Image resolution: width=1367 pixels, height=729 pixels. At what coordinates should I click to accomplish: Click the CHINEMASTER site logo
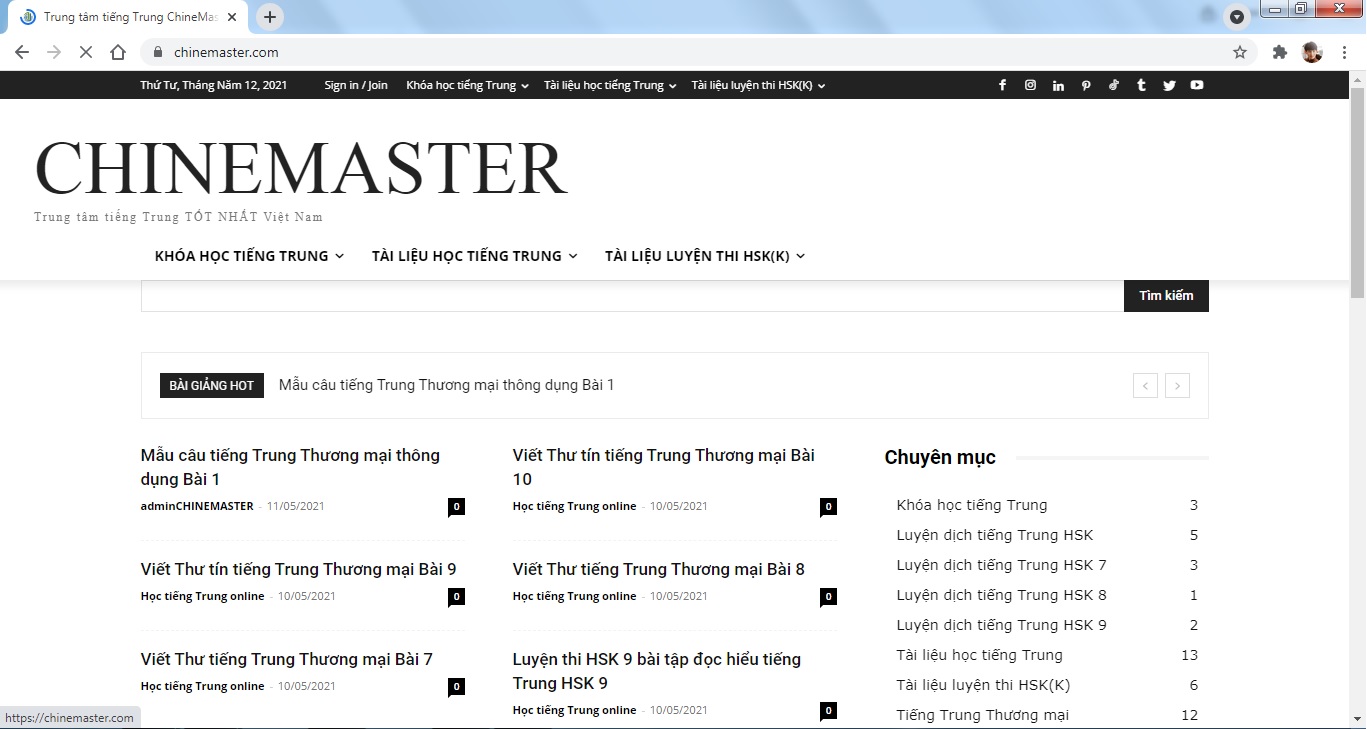point(301,168)
